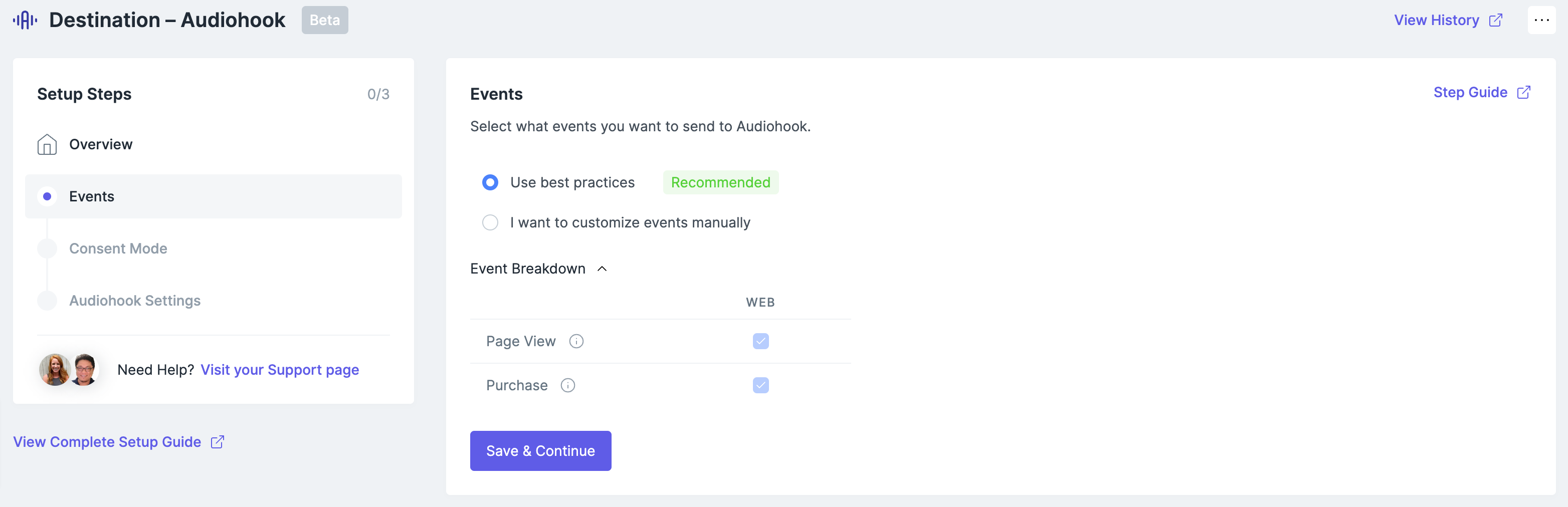
Task: Open the Consent Mode setup step
Action: click(118, 248)
